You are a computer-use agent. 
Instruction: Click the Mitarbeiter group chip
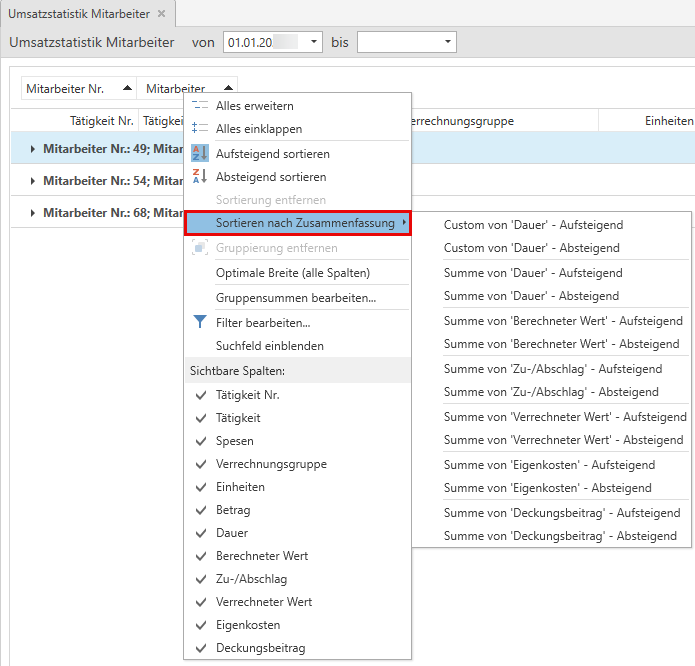pos(187,88)
